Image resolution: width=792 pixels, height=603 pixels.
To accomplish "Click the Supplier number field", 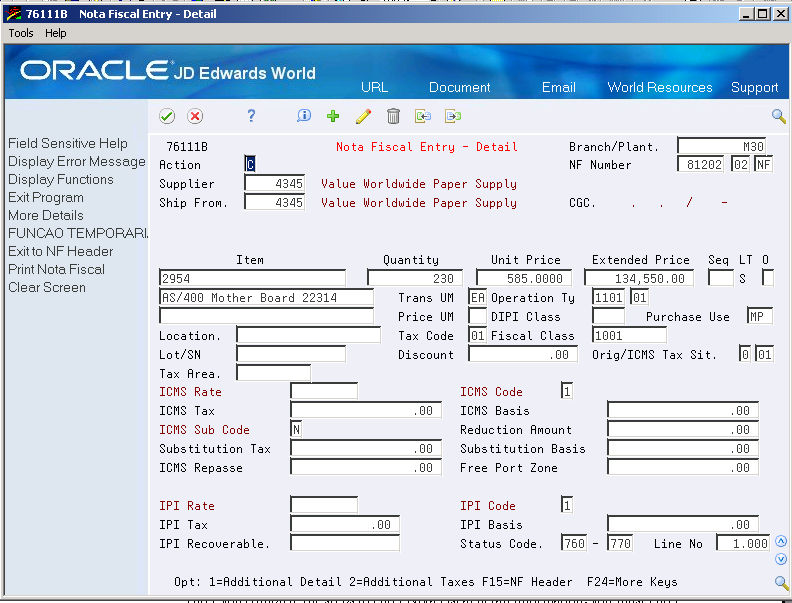I will click(274, 183).
